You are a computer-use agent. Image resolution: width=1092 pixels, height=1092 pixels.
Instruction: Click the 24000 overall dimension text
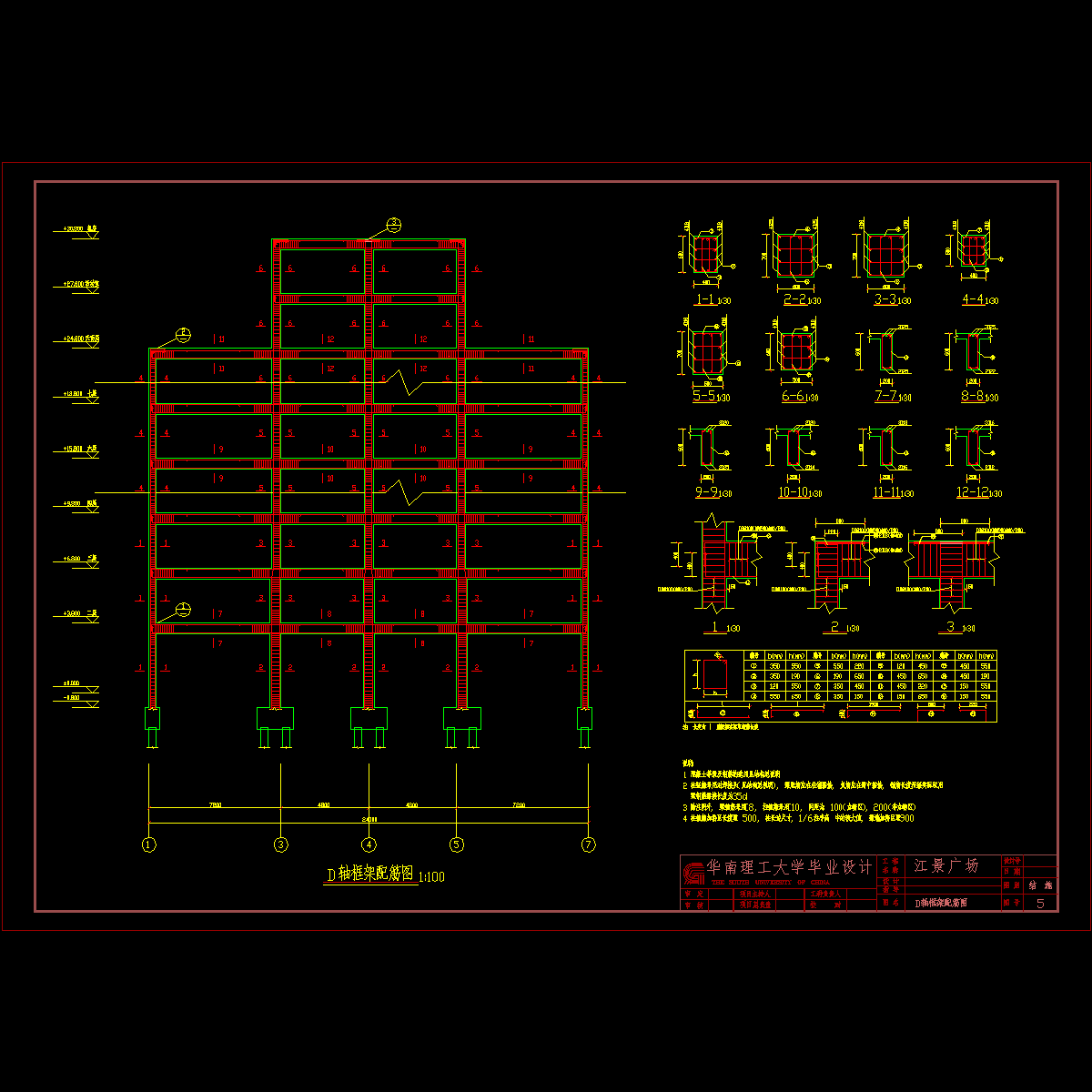(369, 819)
